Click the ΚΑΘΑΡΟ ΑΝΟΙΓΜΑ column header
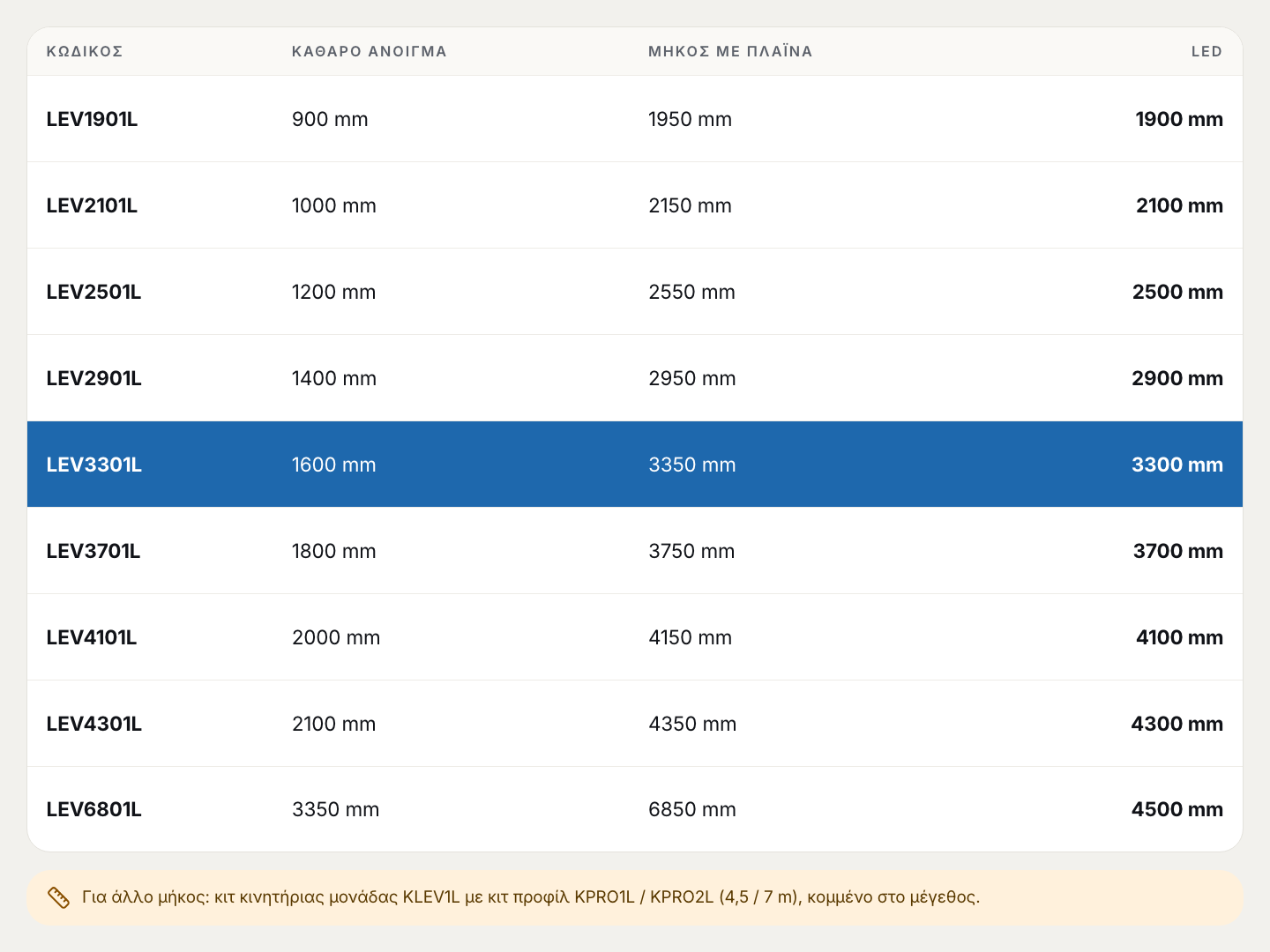 click(x=370, y=51)
